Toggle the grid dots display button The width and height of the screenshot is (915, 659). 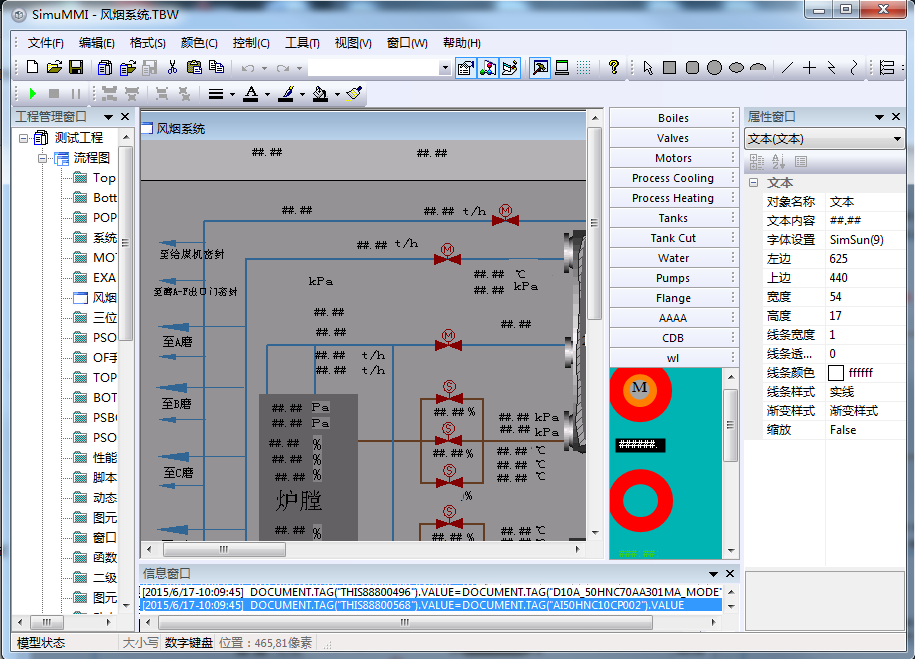pyautogui.click(x=584, y=68)
